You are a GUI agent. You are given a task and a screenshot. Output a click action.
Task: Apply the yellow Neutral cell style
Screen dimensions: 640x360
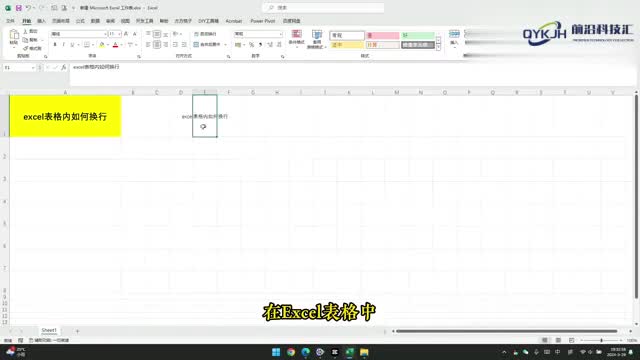(347, 45)
